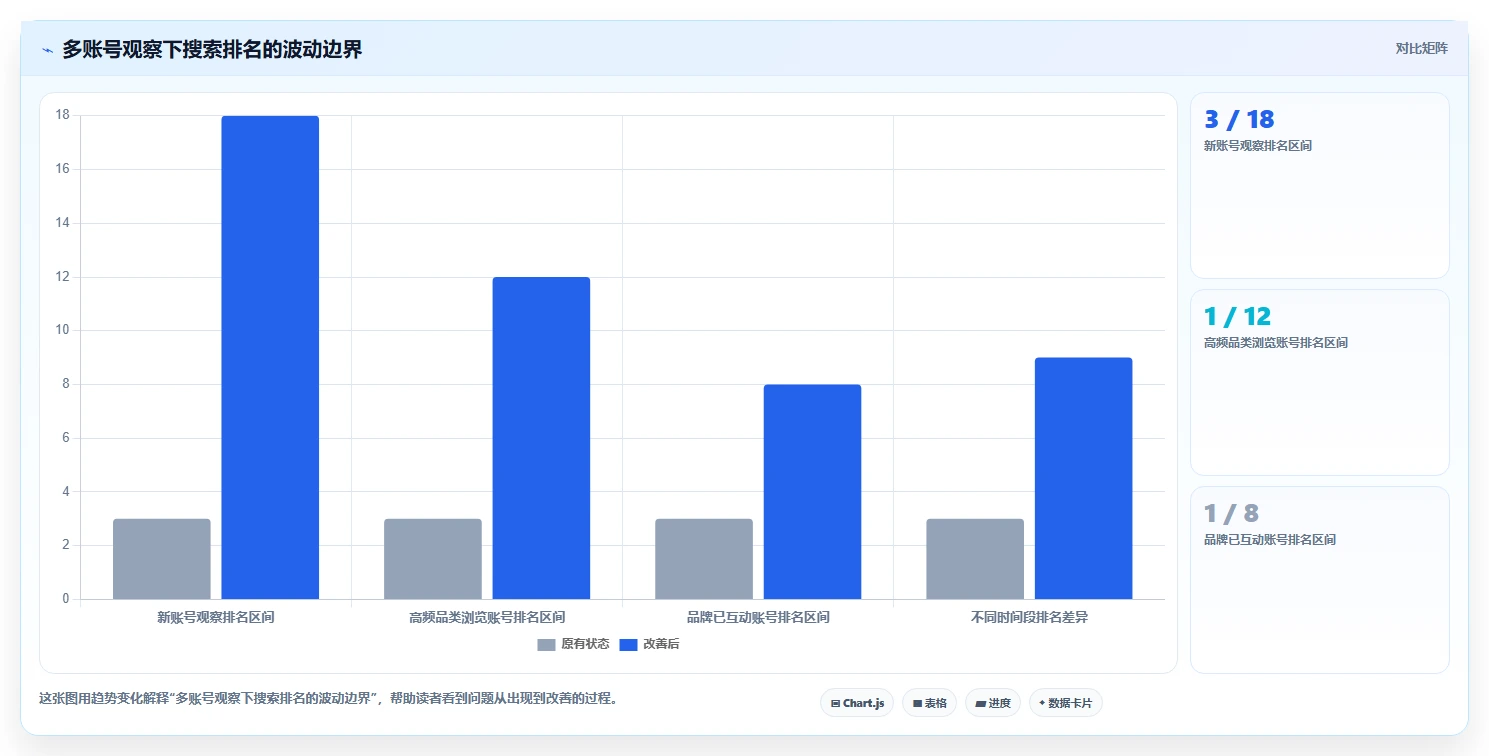
Task: Click the 进度 tag chip
Action: (993, 703)
